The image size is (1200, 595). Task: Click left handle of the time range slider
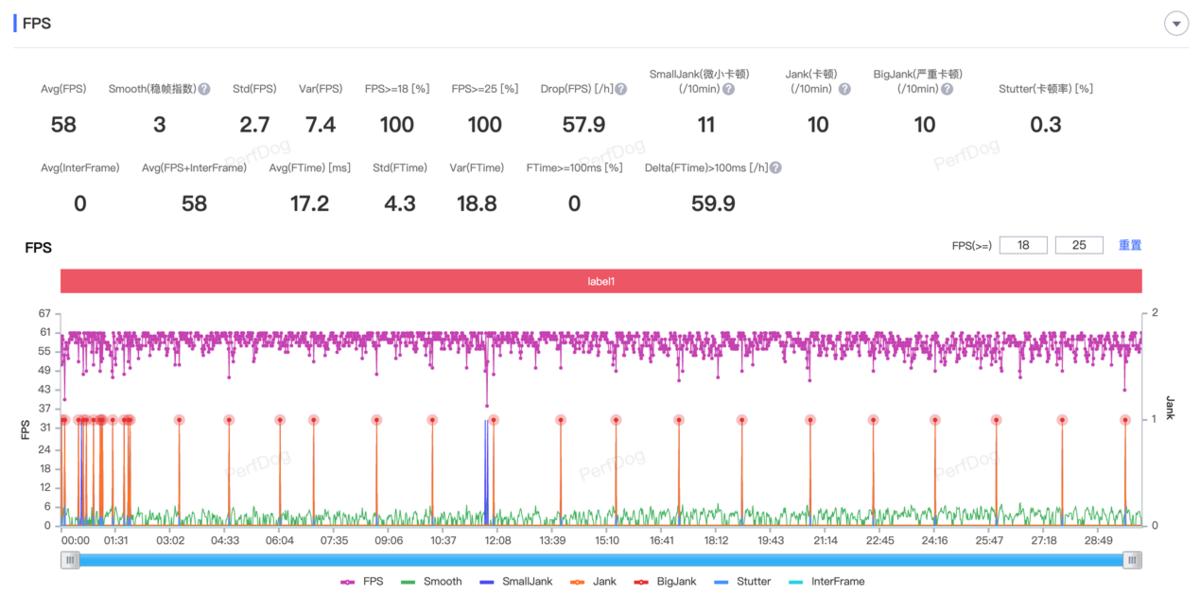coord(70,560)
